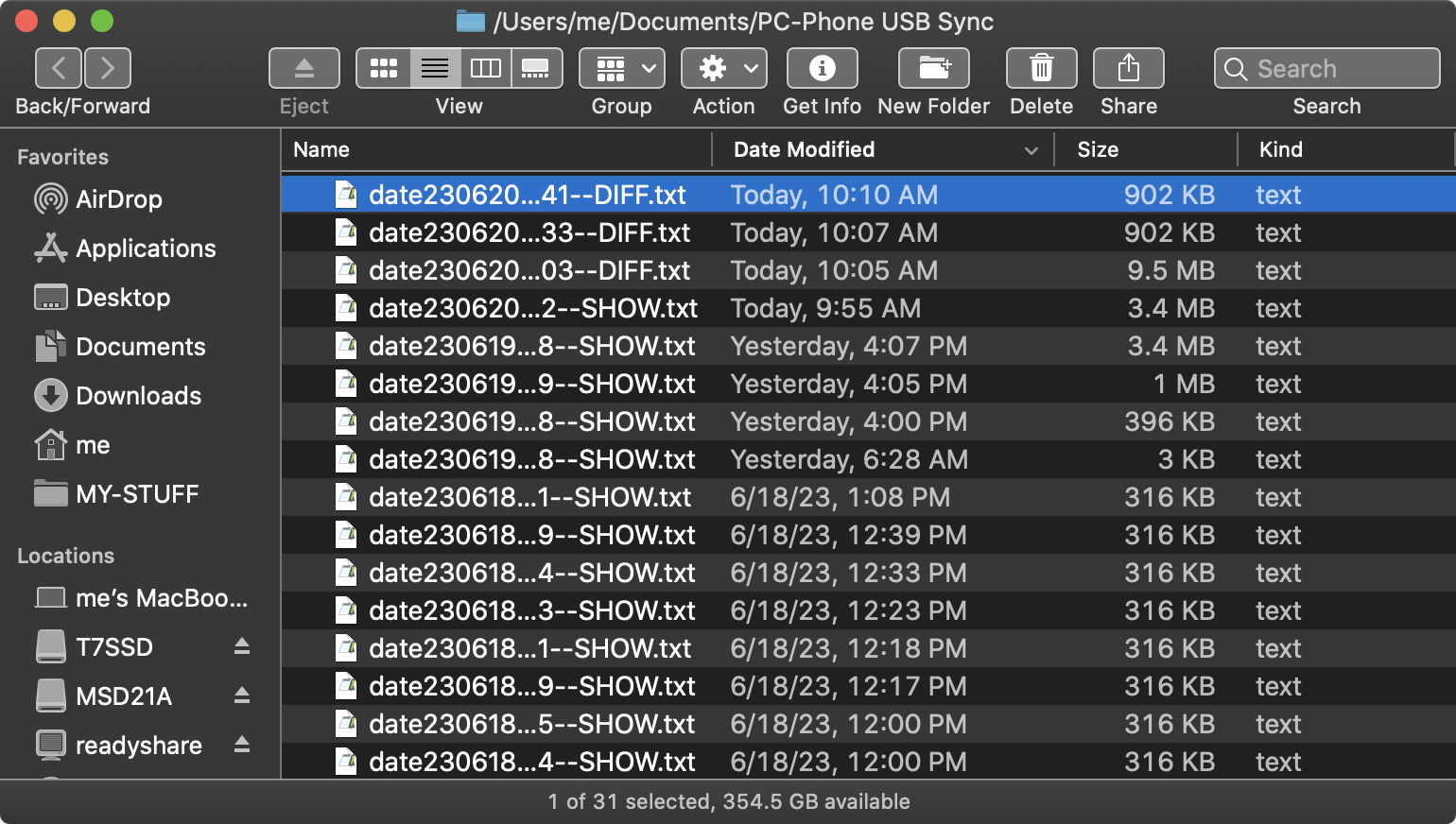
Task: Switch to gallery view
Action: pos(536,68)
